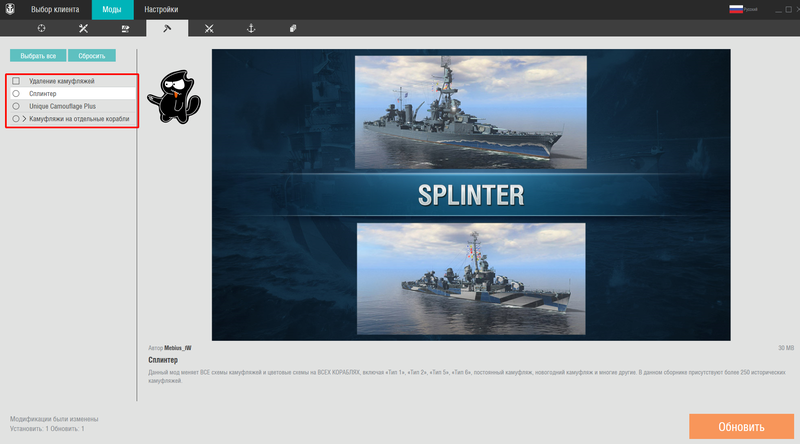Click the Удаление камуфляжей list label
This screenshot has width=800, height=444.
tap(62, 81)
